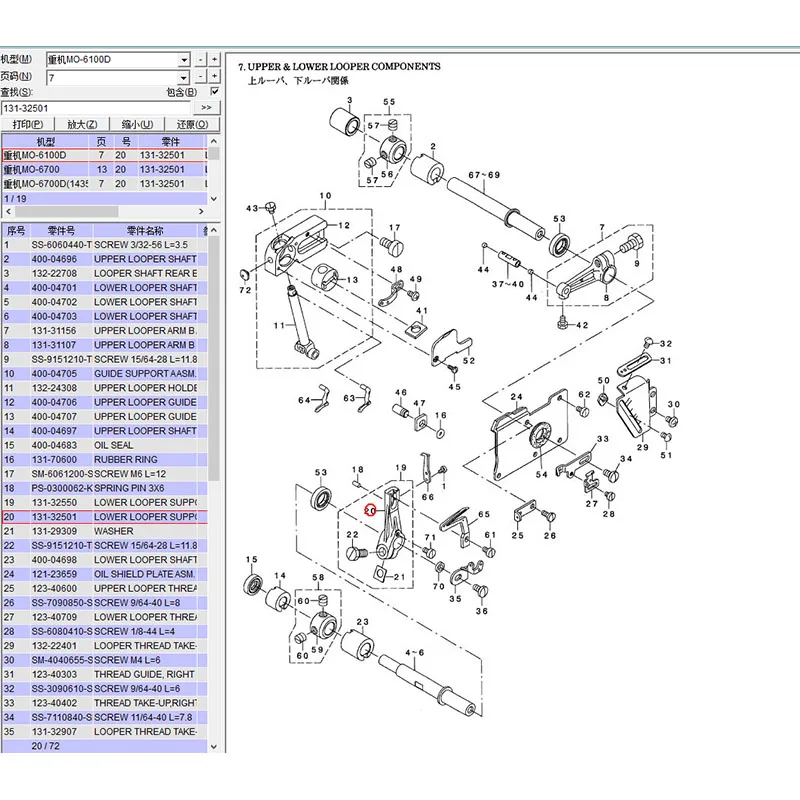The image size is (800, 800).
Task: Click parts list vertical scrollbar thumb
Action: (214, 357)
